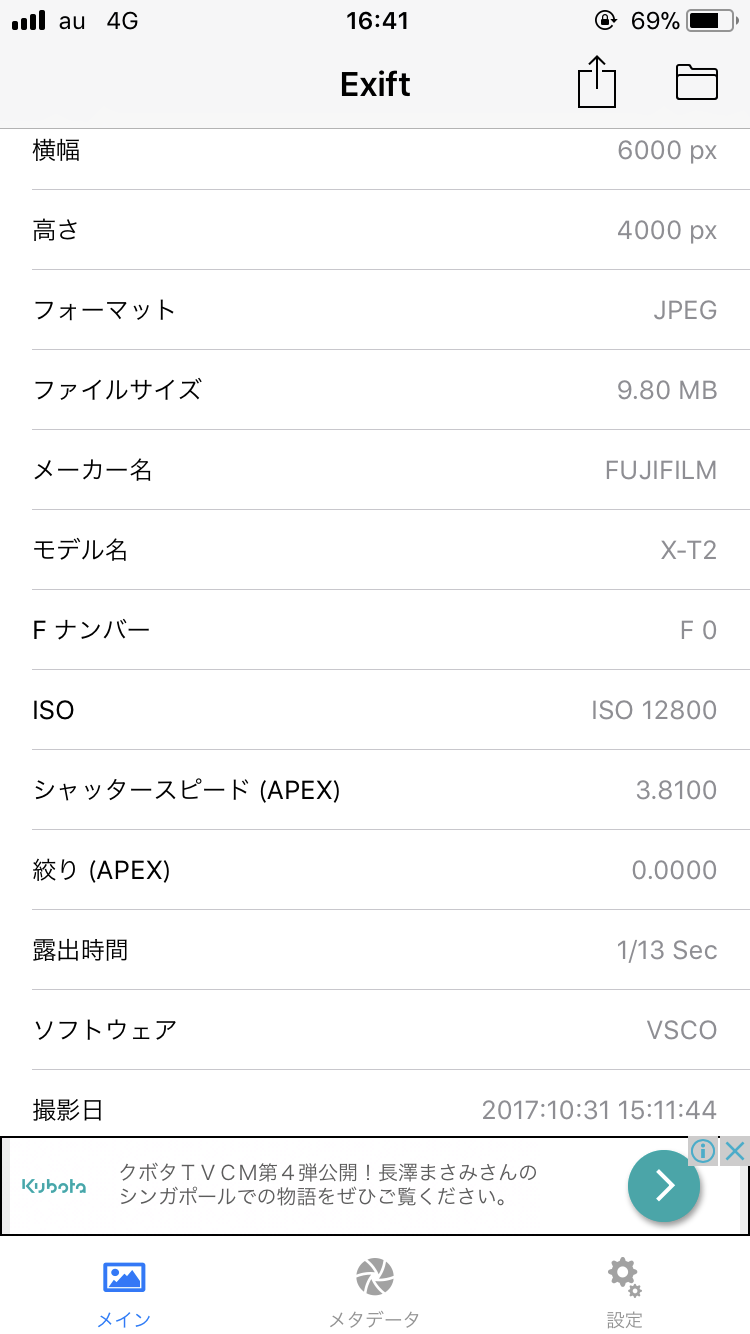The height and width of the screenshot is (1334, 750).
Task: Tap the battery indicator in the status bar
Action: pos(710,20)
